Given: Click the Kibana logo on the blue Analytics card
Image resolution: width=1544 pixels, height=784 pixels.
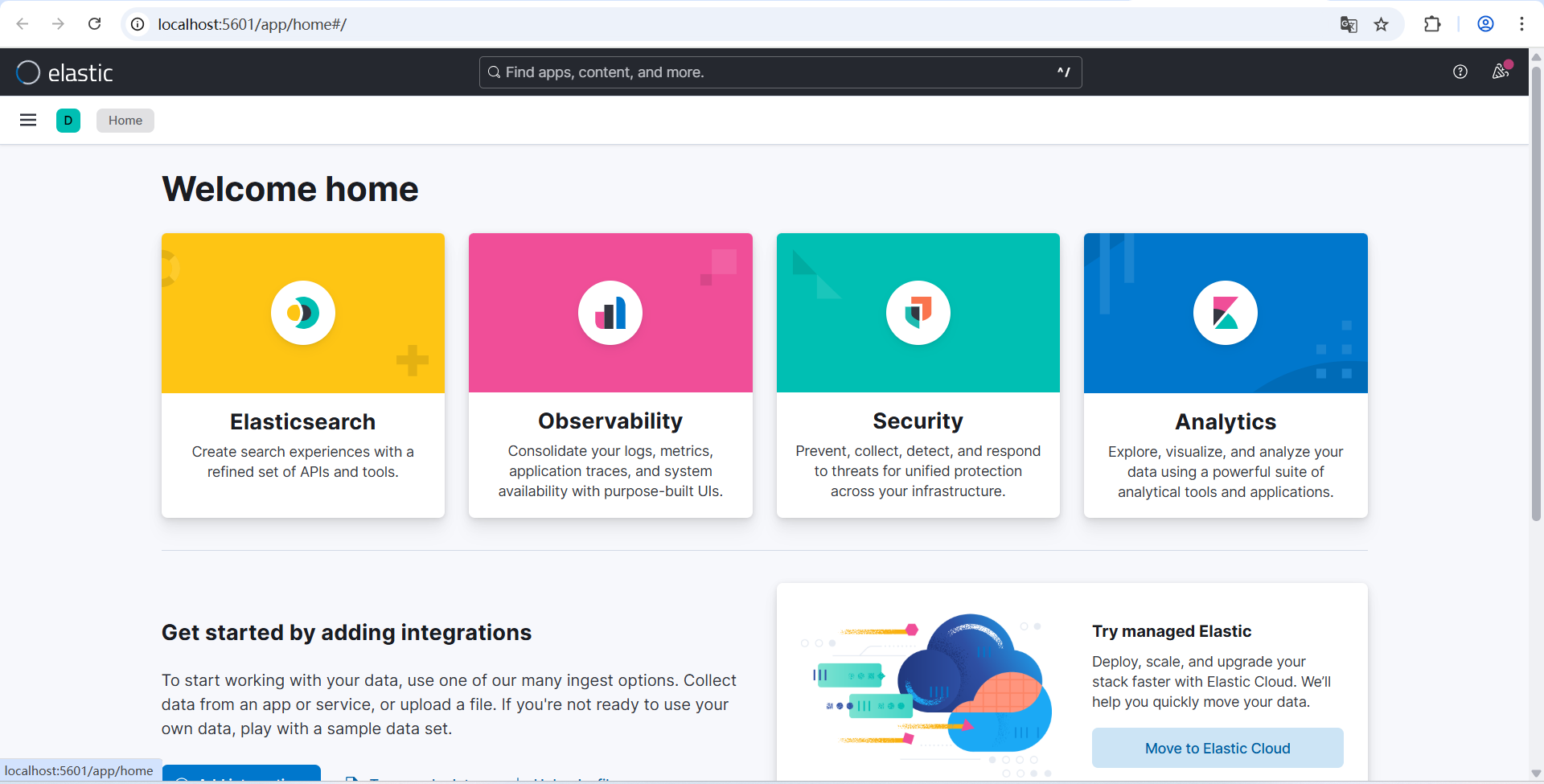Looking at the screenshot, I should point(1226,313).
